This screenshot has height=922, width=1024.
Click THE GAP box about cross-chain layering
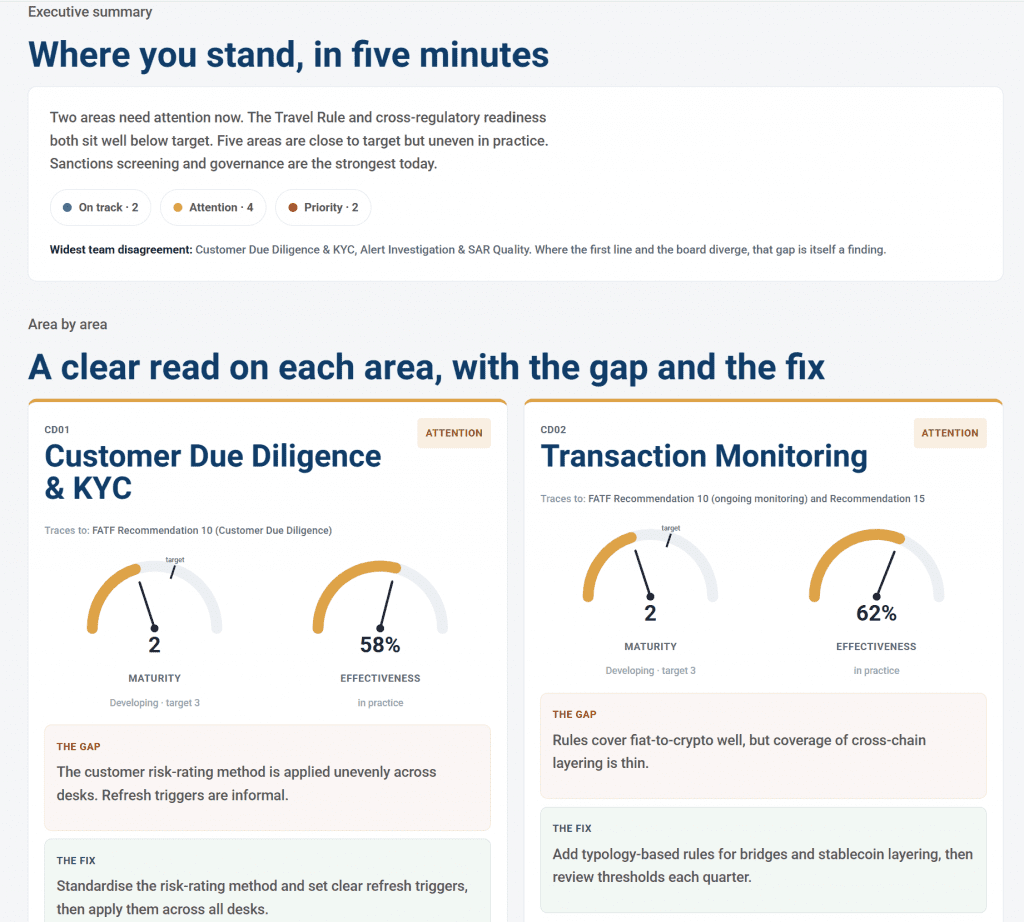point(763,746)
